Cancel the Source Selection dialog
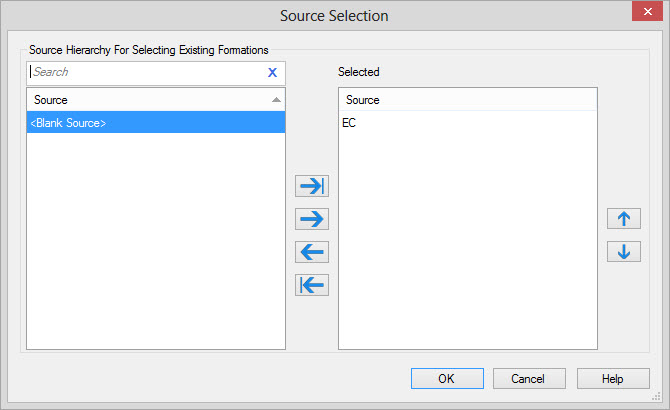Viewport: 670px width, 410px height. 528,379
